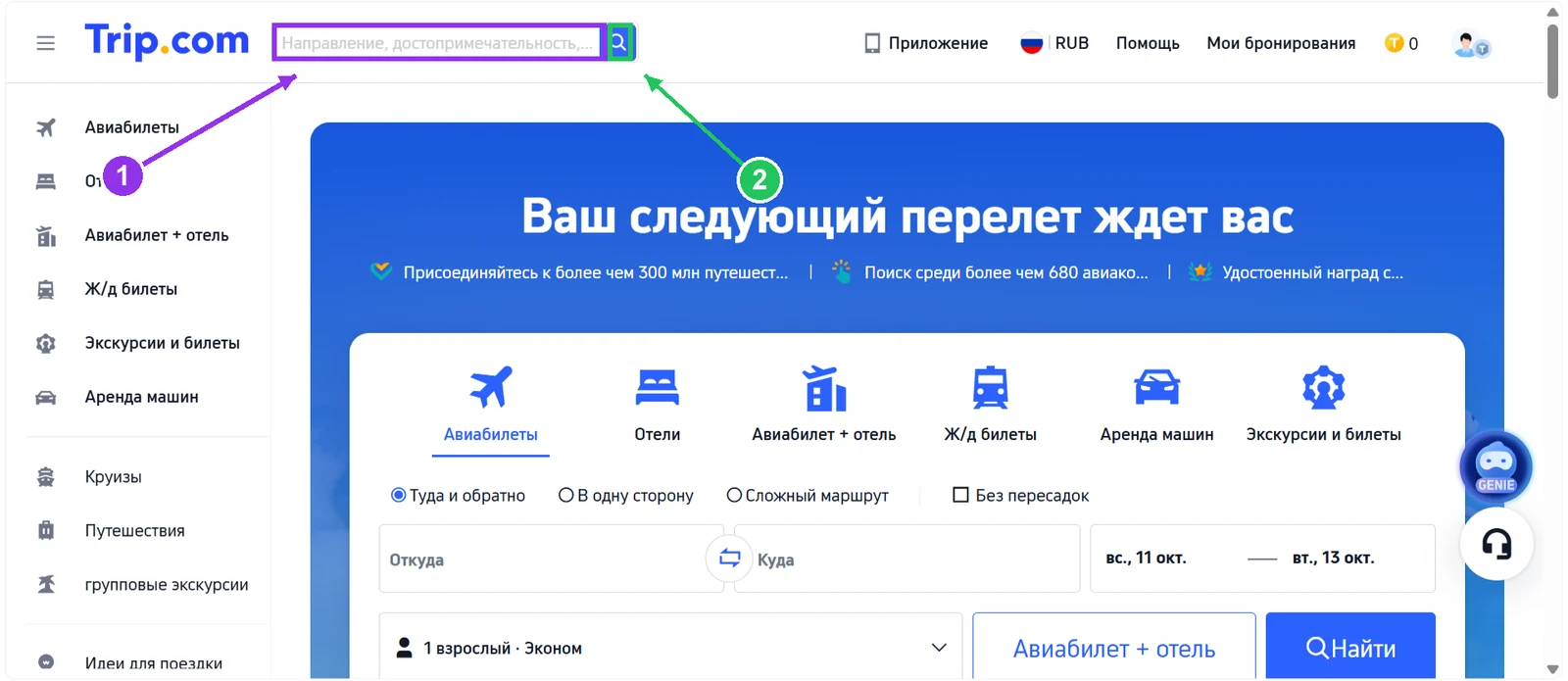Image resolution: width=1568 pixels, height=681 pixels.
Task: Click the passenger person icon in traveler field
Action: (x=404, y=648)
